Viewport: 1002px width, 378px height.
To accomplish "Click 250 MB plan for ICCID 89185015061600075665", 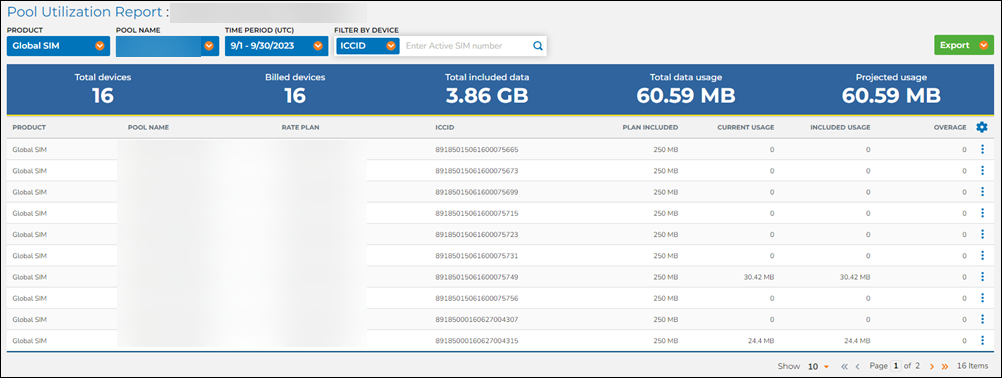I will pos(666,149).
